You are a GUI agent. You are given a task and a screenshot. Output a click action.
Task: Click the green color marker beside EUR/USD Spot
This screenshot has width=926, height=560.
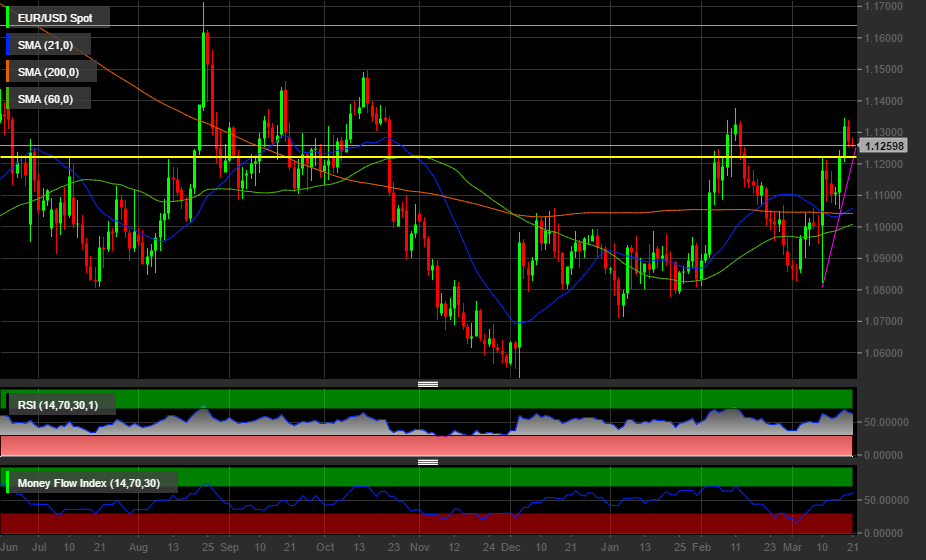(x=8, y=17)
